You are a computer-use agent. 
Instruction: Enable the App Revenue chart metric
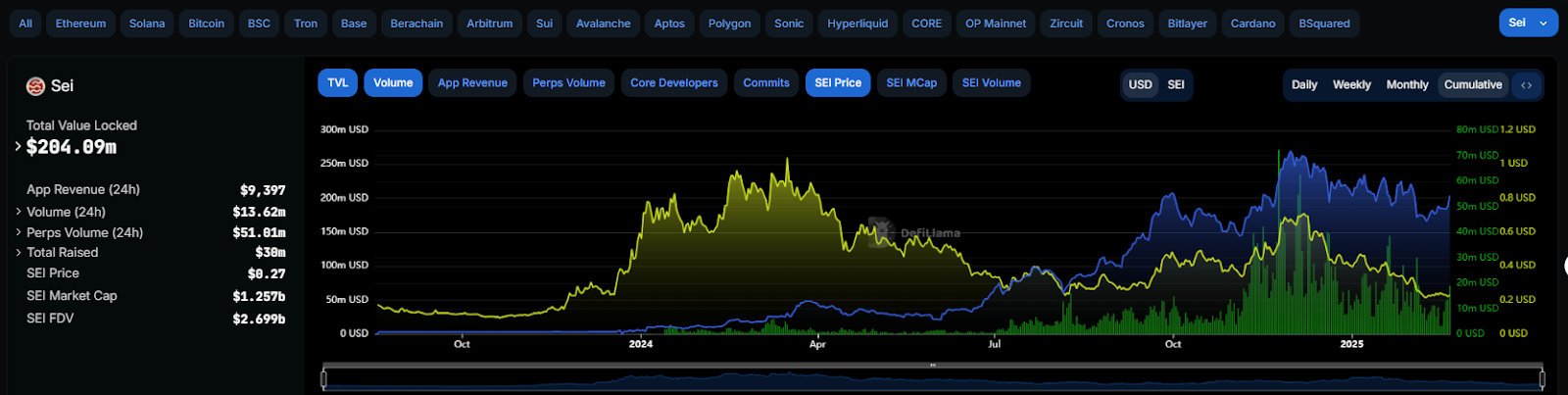[x=472, y=83]
